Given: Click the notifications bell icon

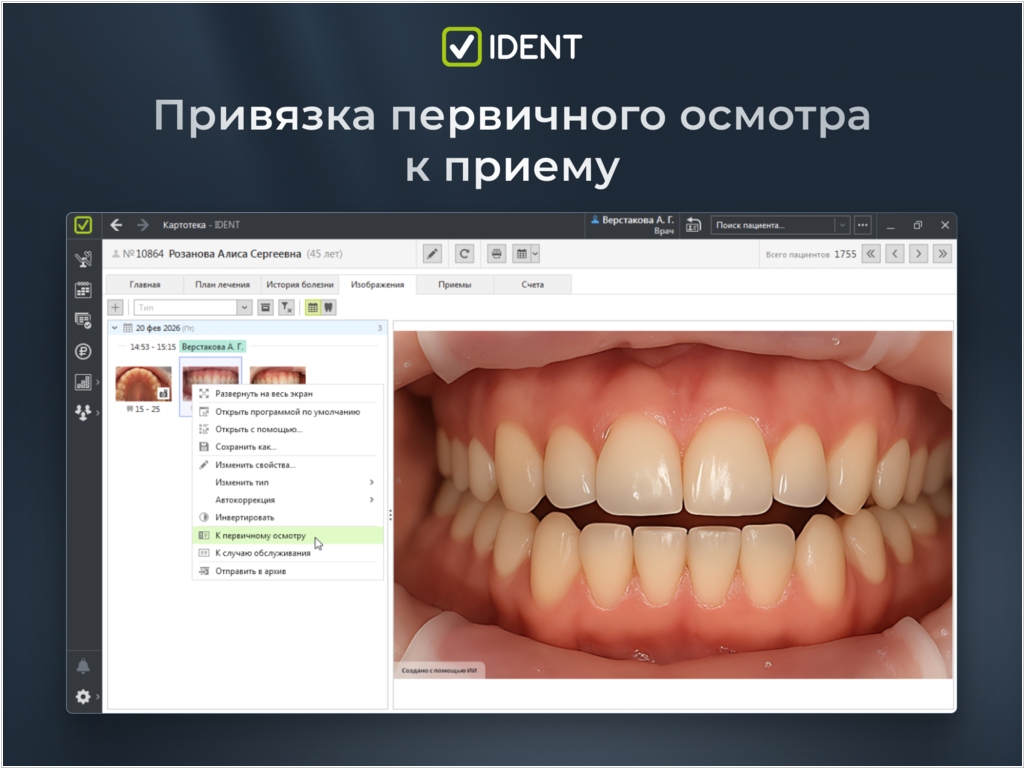Looking at the screenshot, I should pyautogui.click(x=83, y=666).
